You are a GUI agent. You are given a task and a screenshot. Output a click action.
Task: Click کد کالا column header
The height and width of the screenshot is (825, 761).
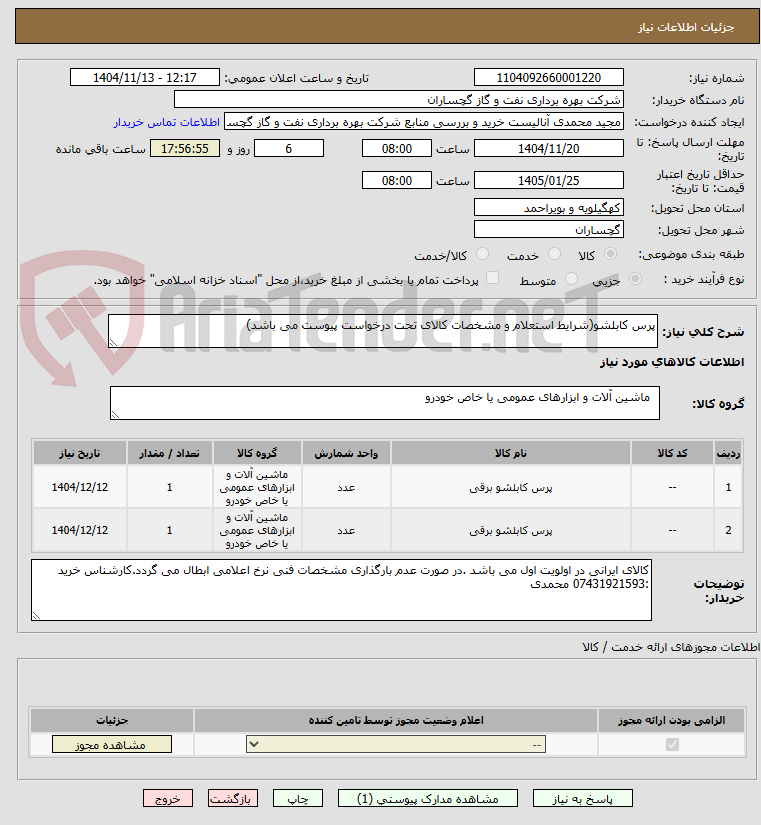tap(672, 453)
